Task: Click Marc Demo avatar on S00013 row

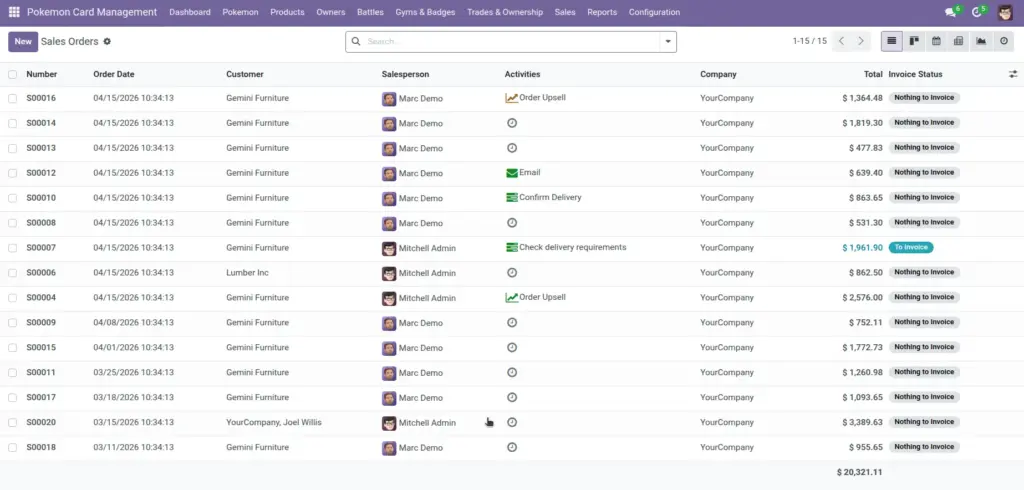Action: (x=389, y=148)
